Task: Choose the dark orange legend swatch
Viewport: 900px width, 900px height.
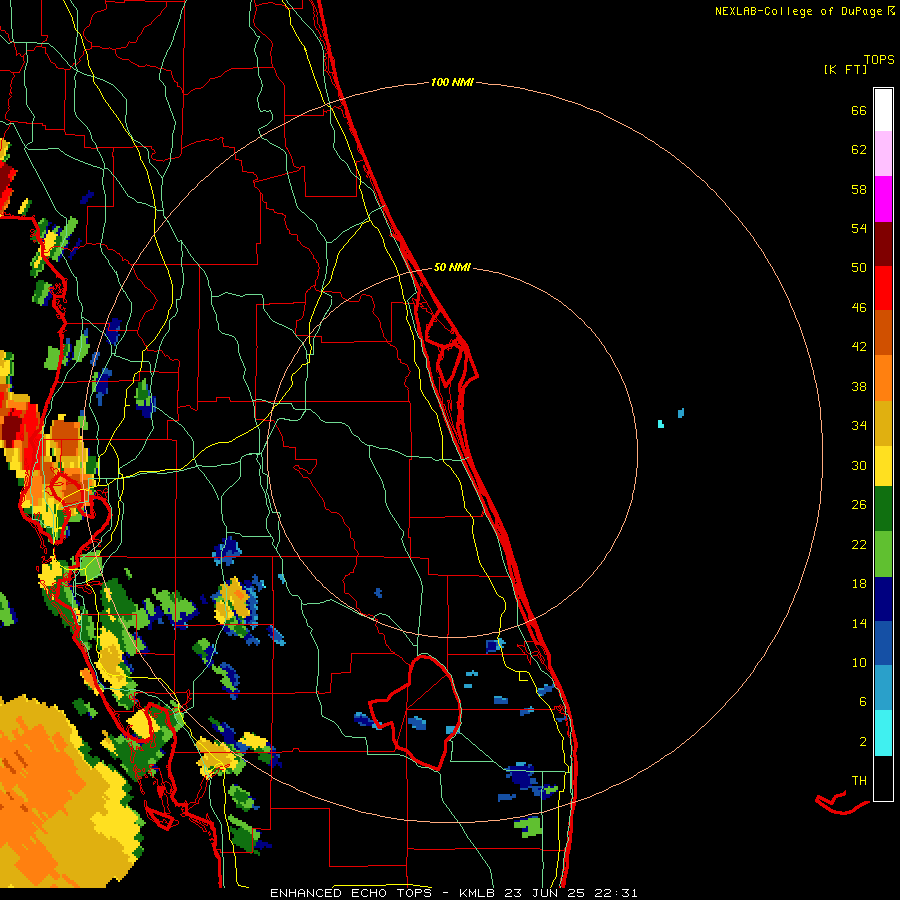Action: (x=883, y=332)
